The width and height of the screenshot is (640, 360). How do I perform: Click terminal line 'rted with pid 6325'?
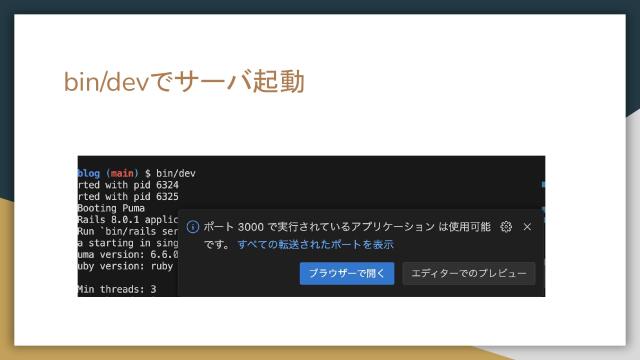pyautogui.click(x=128, y=196)
